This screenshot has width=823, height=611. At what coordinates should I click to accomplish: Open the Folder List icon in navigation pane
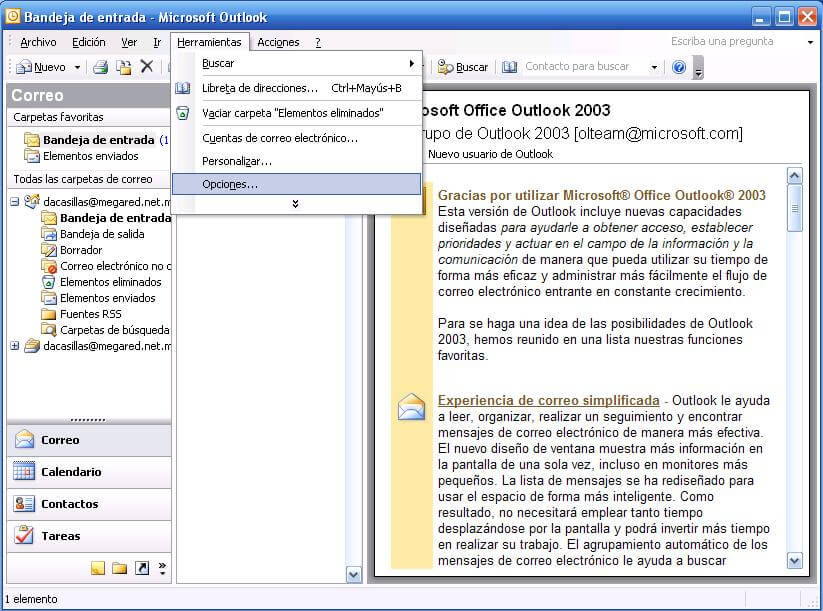click(x=120, y=568)
